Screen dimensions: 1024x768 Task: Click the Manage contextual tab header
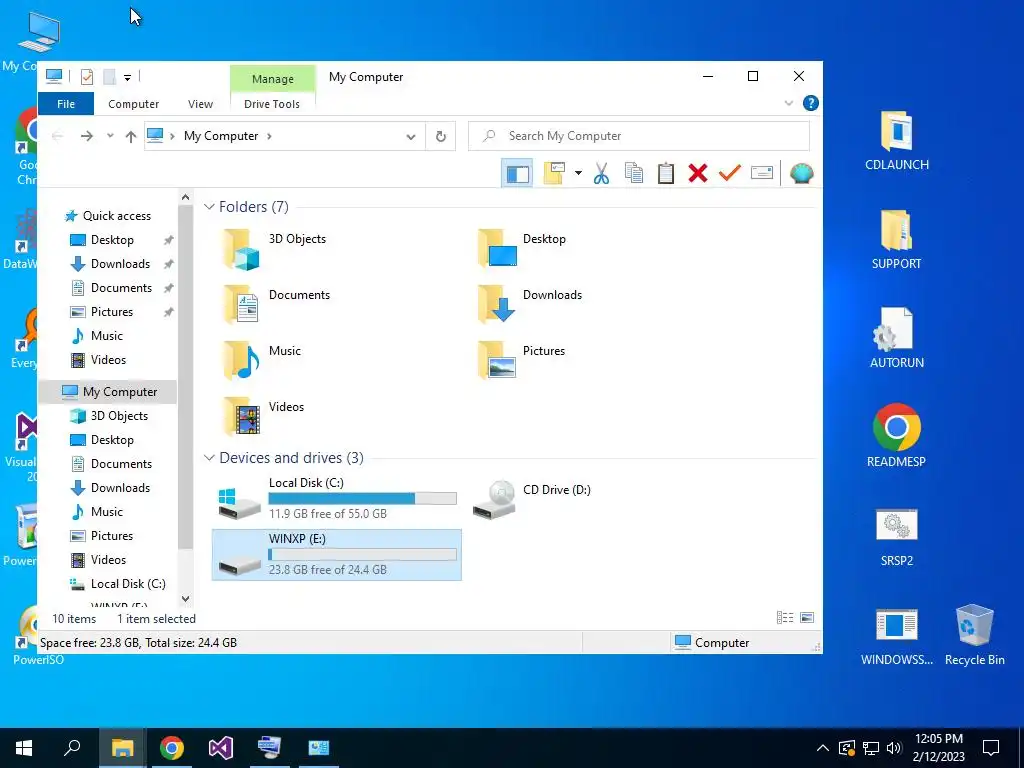click(273, 79)
